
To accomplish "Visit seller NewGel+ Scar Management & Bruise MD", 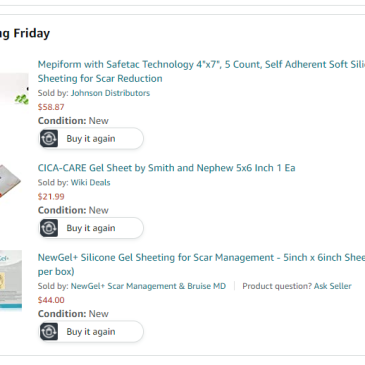I will point(148,286).
